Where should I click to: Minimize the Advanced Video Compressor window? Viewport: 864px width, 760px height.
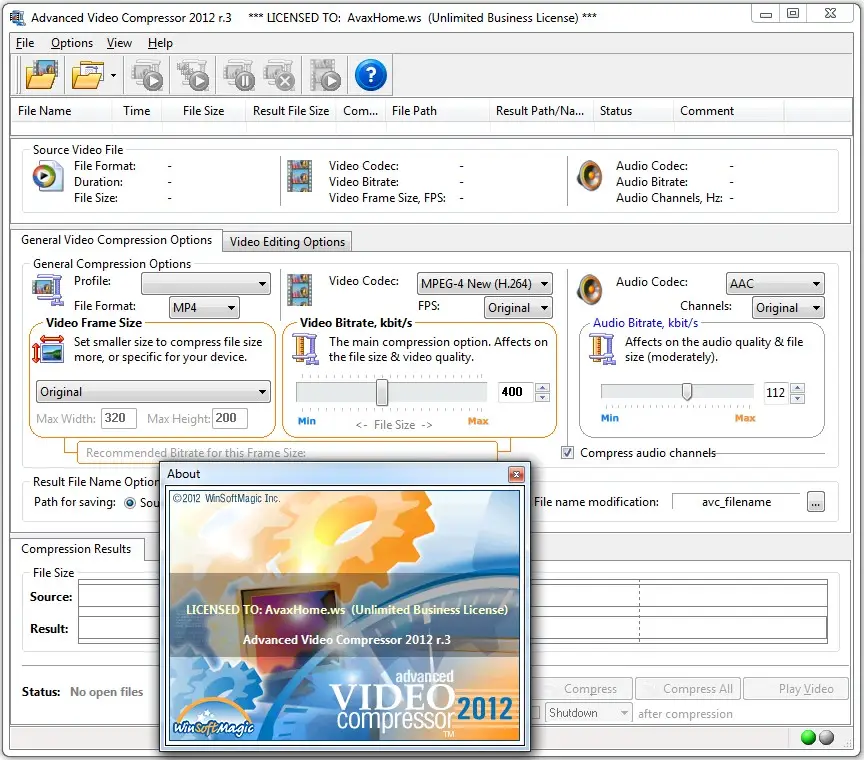pyautogui.click(x=766, y=14)
